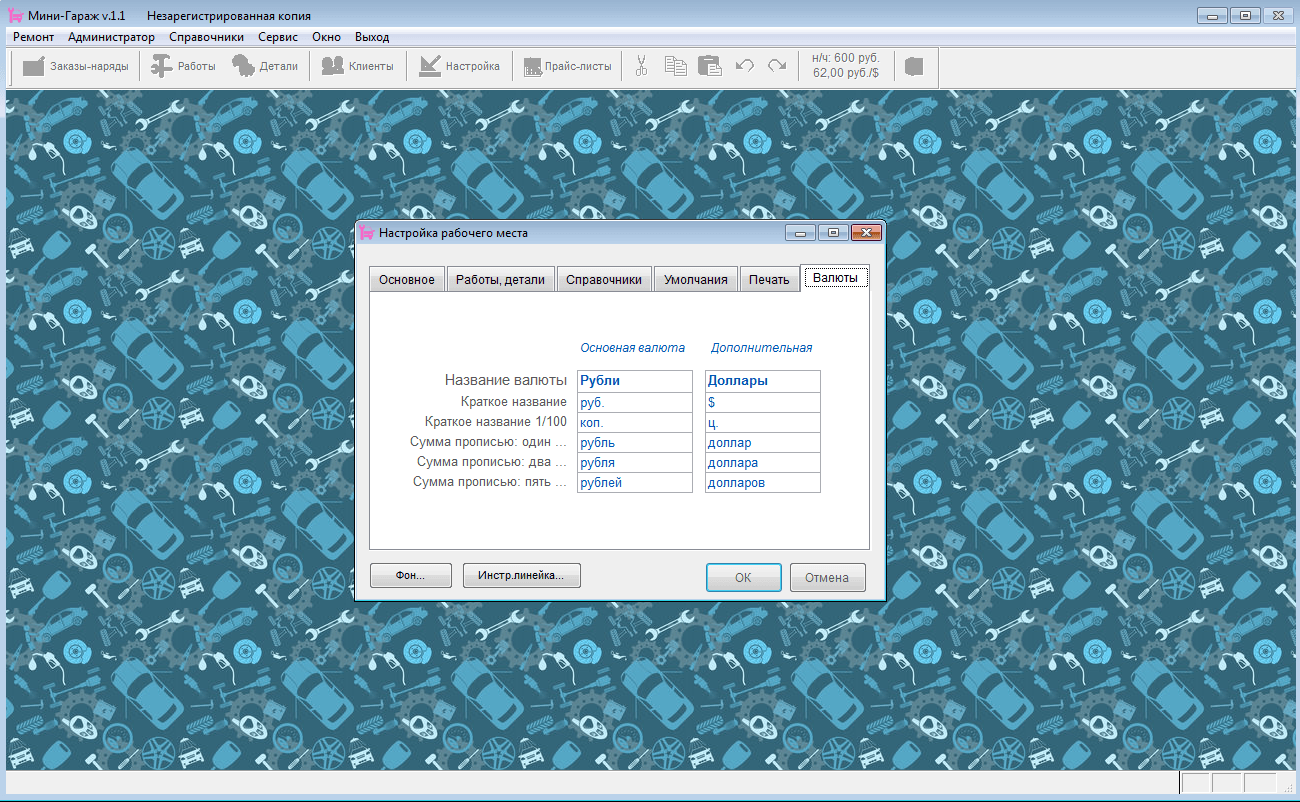This screenshot has width=1300, height=802.
Task: Close the Настройка рабочего места dialog
Action: [866, 233]
